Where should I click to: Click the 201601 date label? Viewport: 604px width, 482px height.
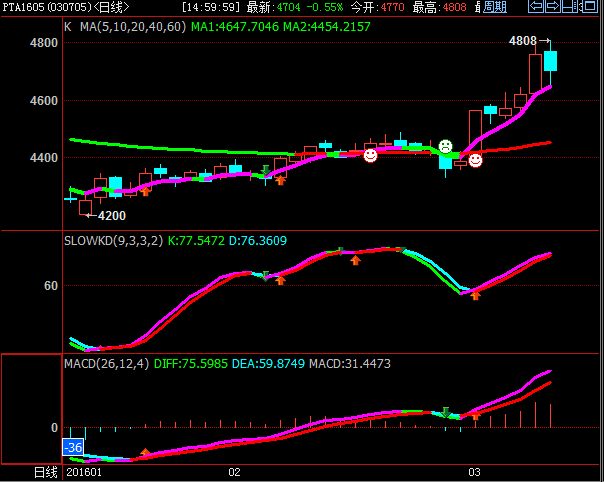click(x=84, y=472)
